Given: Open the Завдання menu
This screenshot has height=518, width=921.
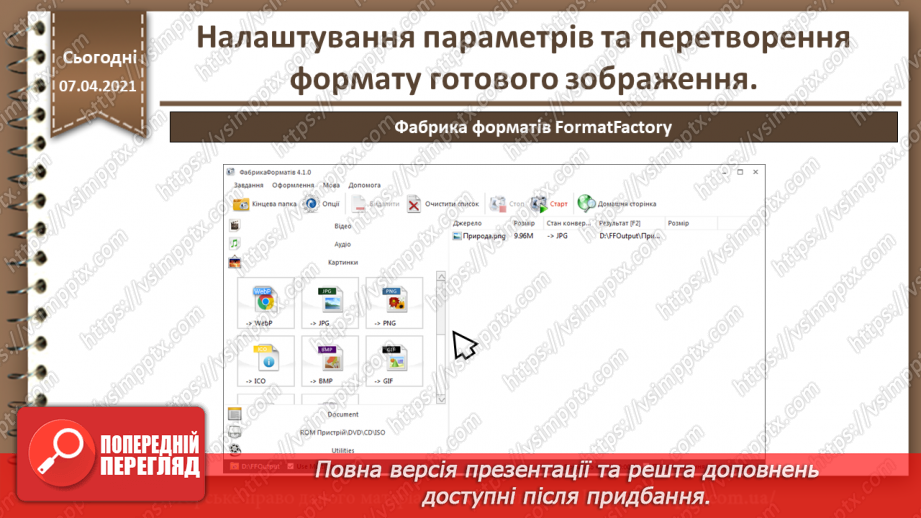Looking at the screenshot, I should 248,185.
